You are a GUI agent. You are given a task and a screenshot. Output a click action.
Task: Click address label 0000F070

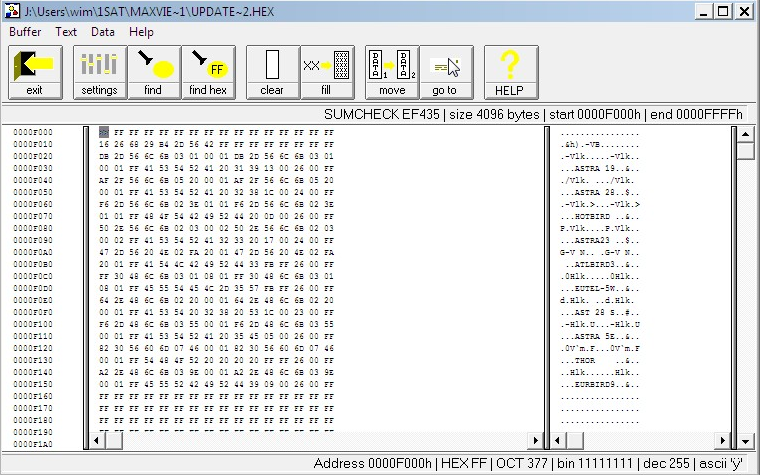coord(33,217)
